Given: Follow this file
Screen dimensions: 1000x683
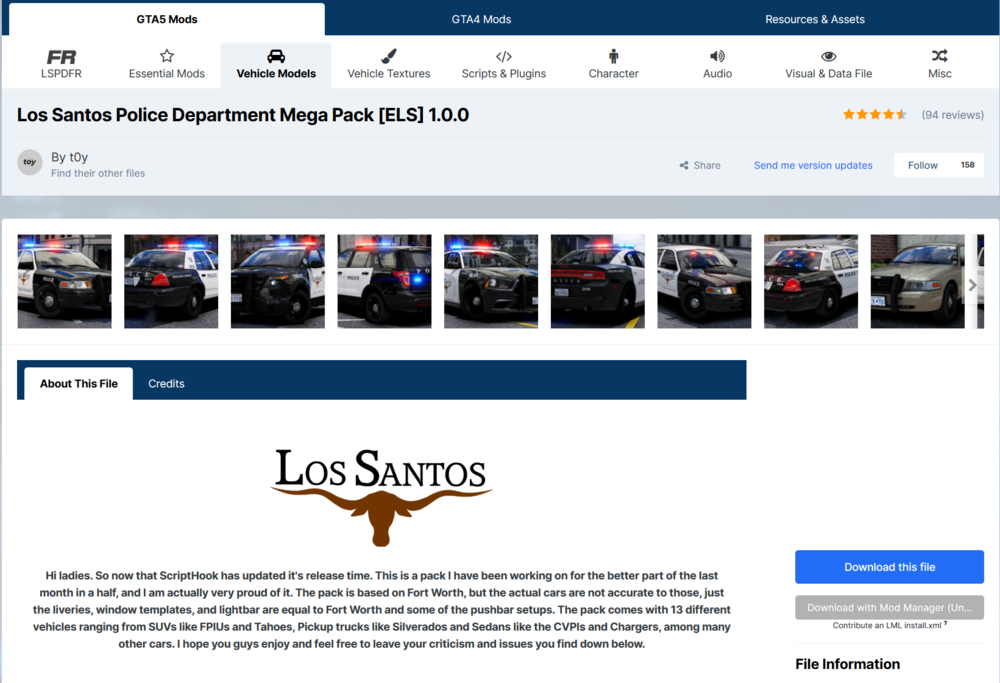Looking at the screenshot, I should pos(923,165).
